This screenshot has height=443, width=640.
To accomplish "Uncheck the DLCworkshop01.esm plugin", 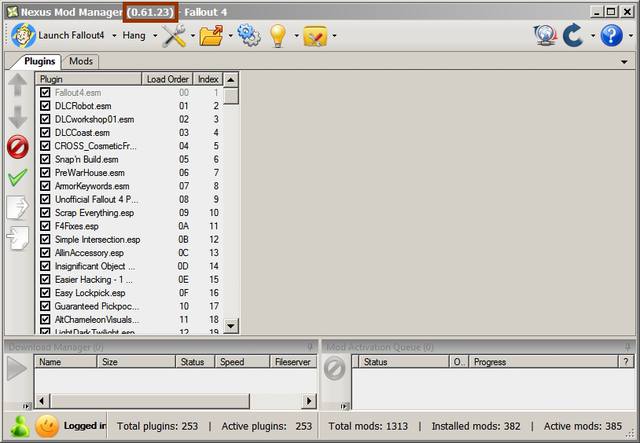I will [45, 119].
